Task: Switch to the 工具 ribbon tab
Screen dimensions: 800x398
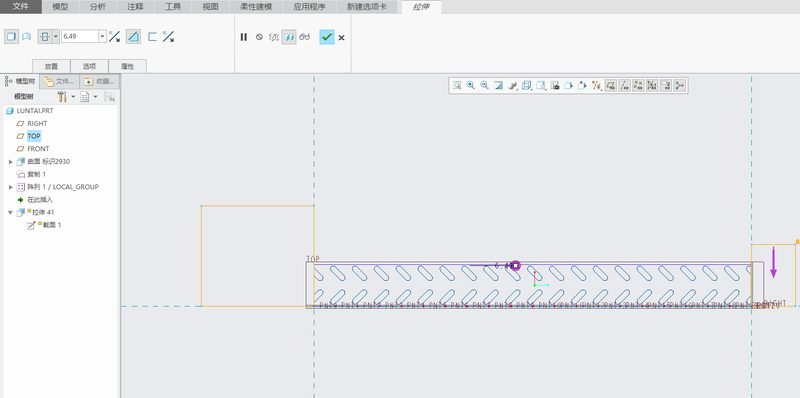Action: tap(173, 7)
